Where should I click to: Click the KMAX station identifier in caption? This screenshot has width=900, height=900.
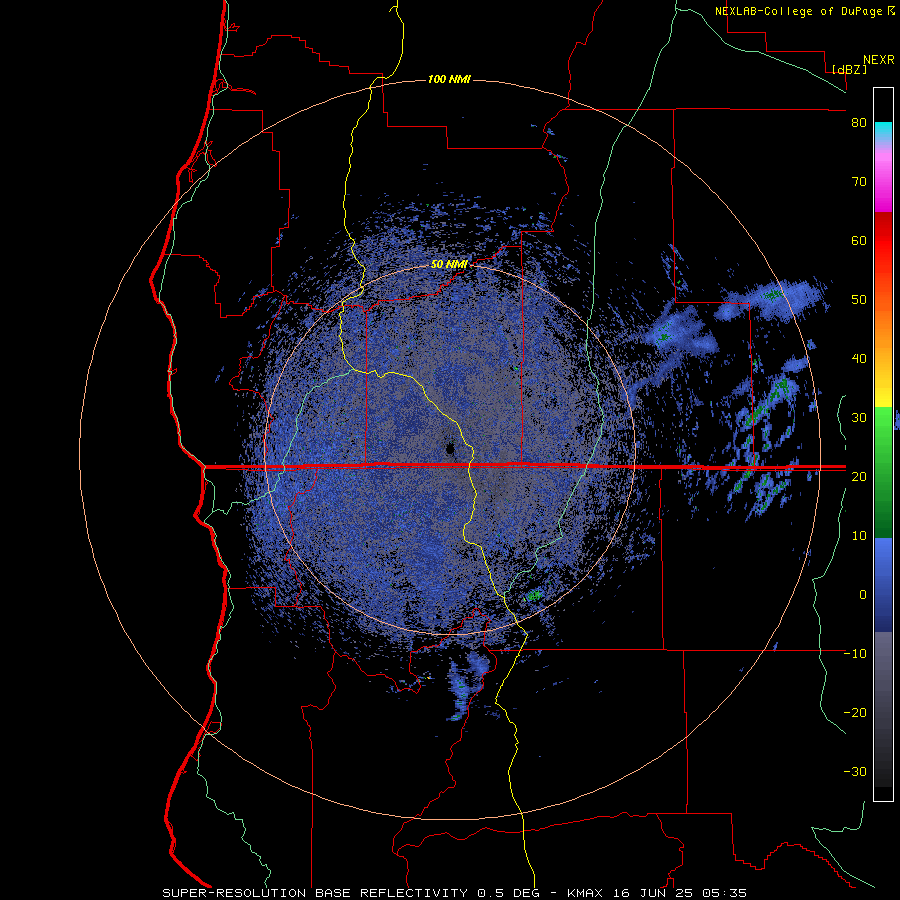[587, 893]
